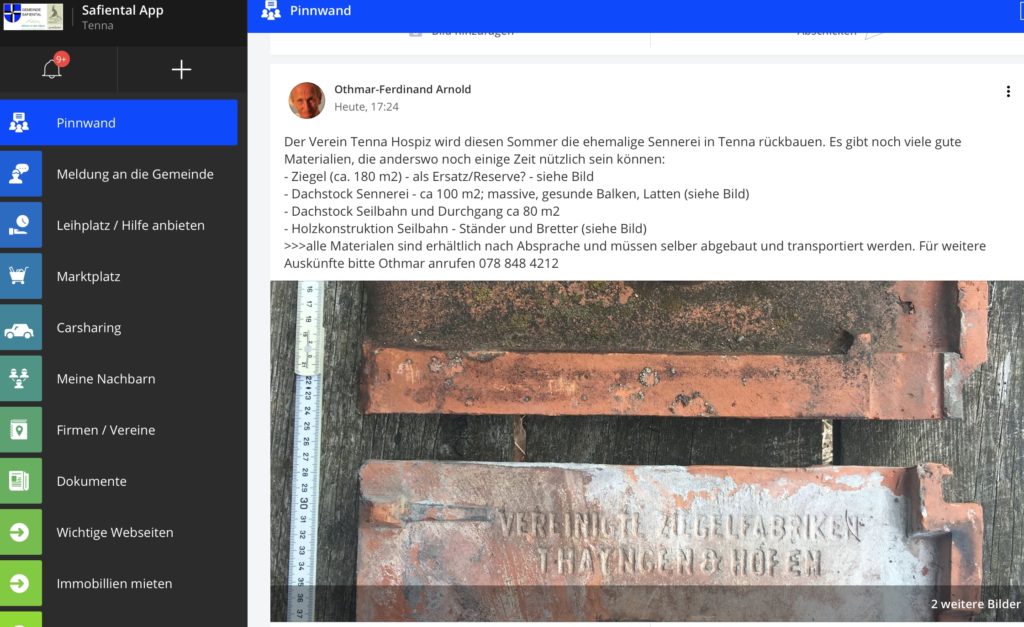Open the post options three-dot menu
Screen dimensions: 1024x627
click(x=1008, y=91)
